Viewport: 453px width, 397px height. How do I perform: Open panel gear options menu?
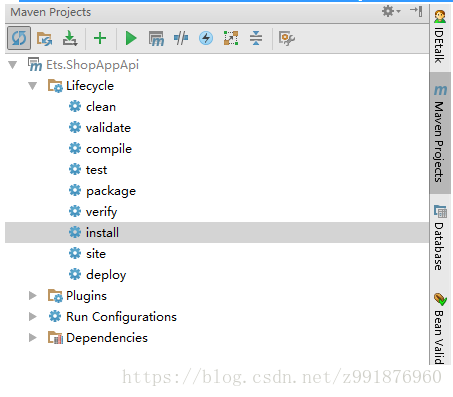pos(391,11)
